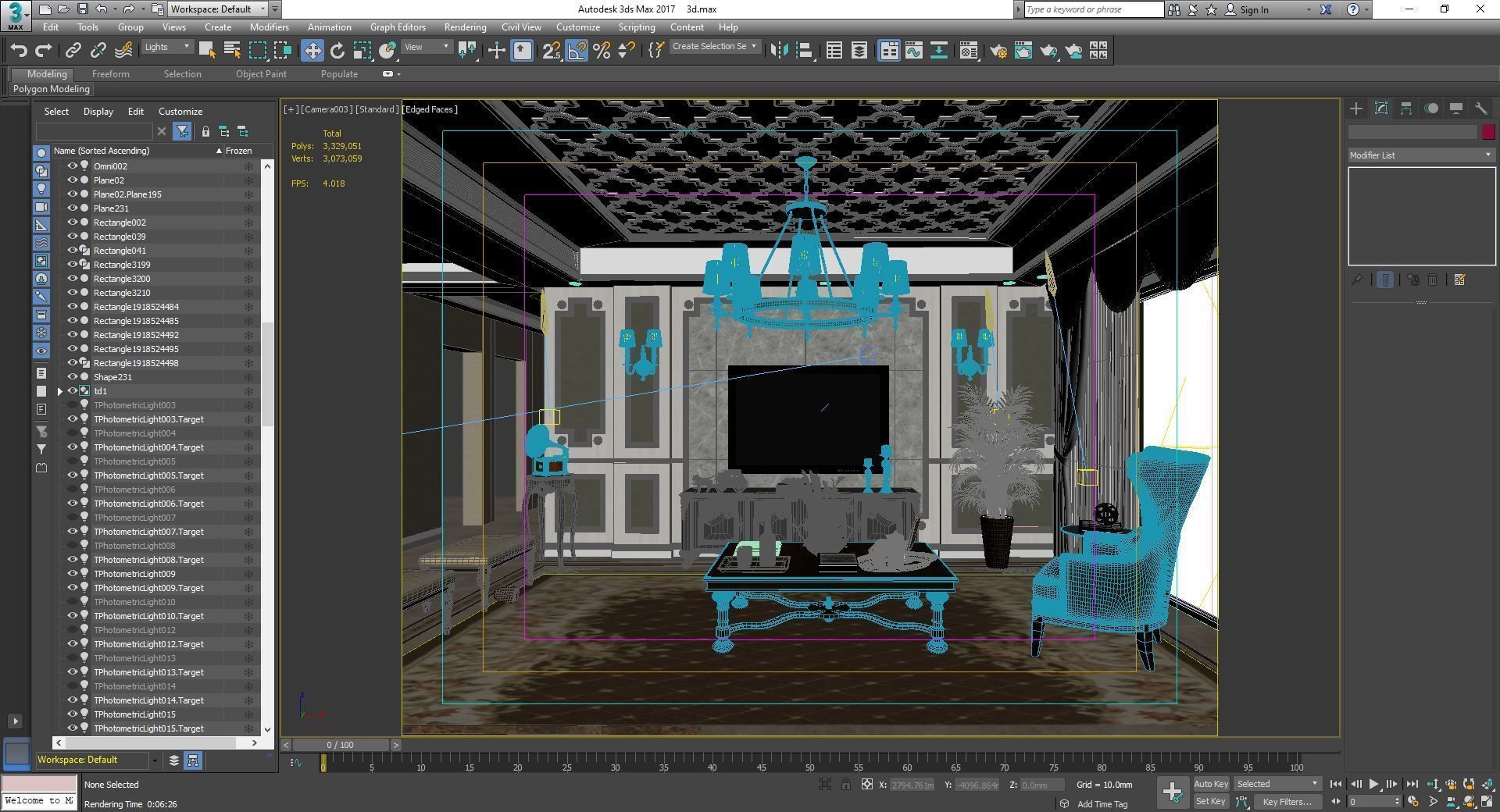Toggle frozen state of Rectangle039
Screen dimensions: 1500x812
(248, 237)
